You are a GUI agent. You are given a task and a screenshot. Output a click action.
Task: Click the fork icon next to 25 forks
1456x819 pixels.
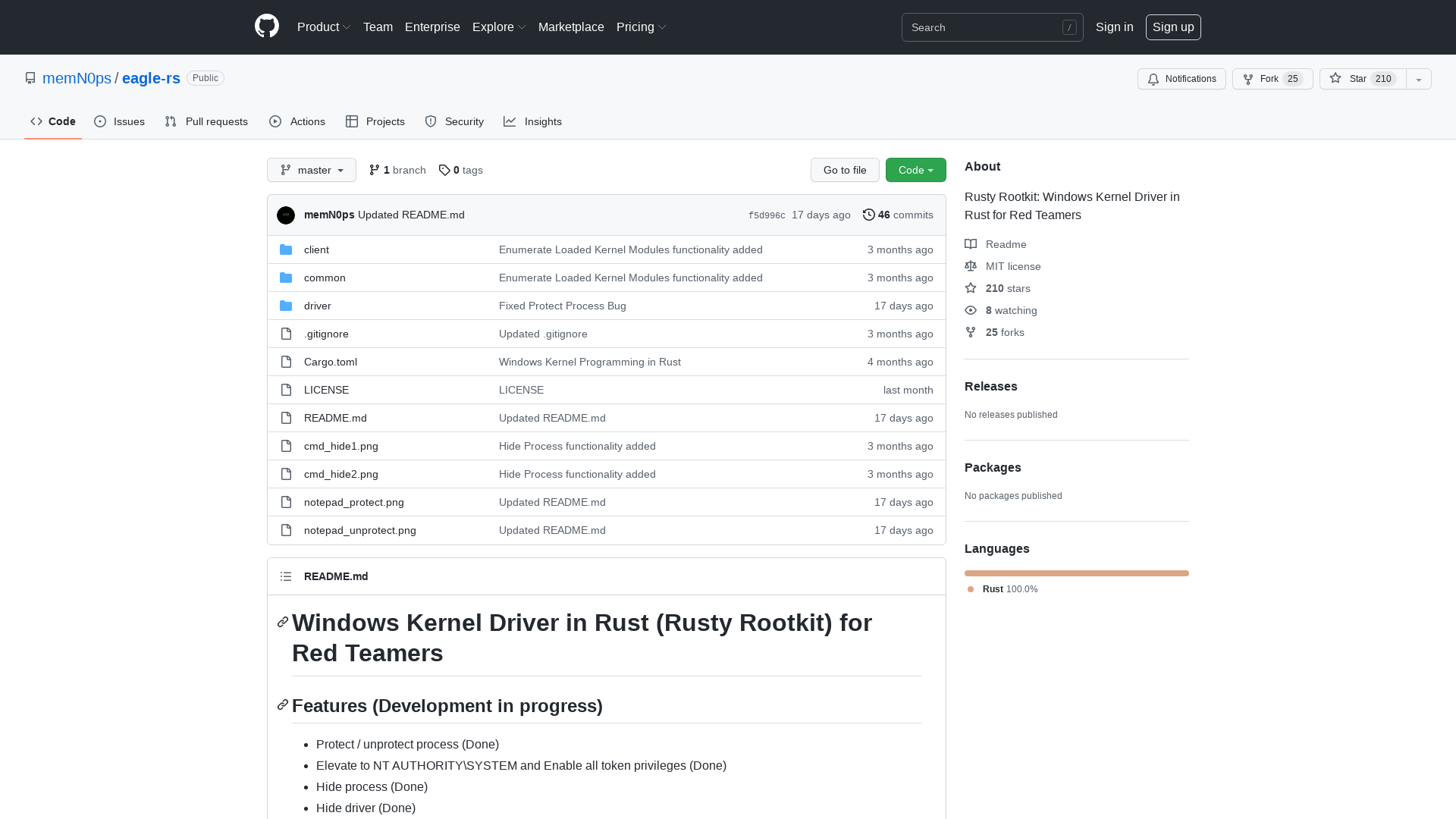pos(971,332)
